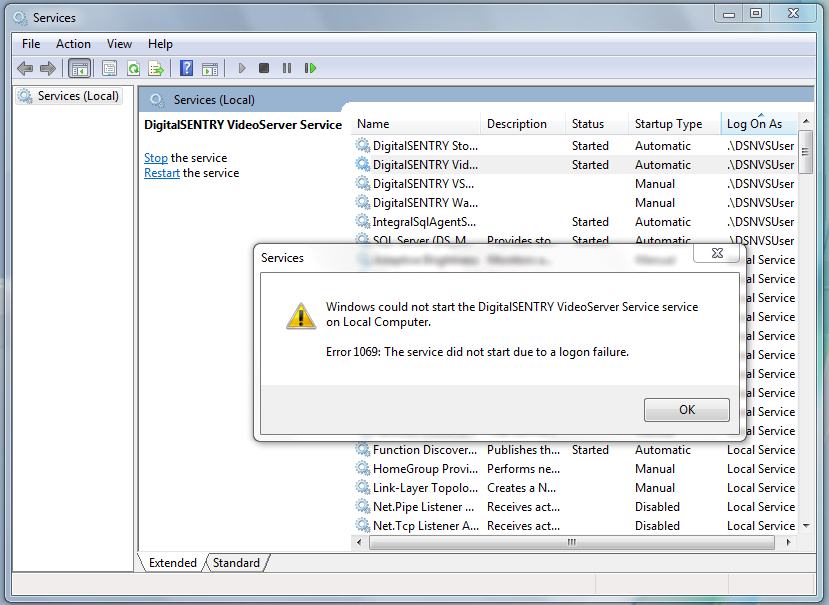The image size is (829, 605).
Task: Select the IntegralSqlAgentS... service gear icon
Action: click(363, 222)
